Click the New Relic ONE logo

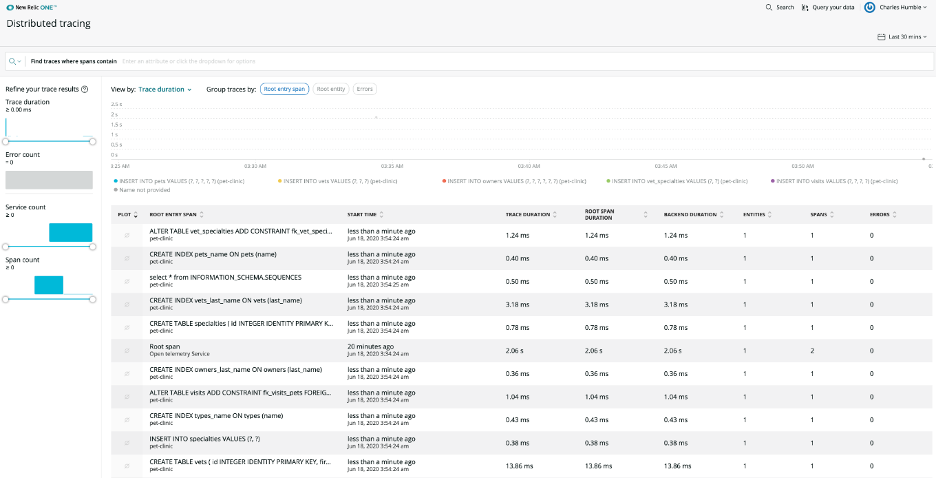click(x=32, y=8)
